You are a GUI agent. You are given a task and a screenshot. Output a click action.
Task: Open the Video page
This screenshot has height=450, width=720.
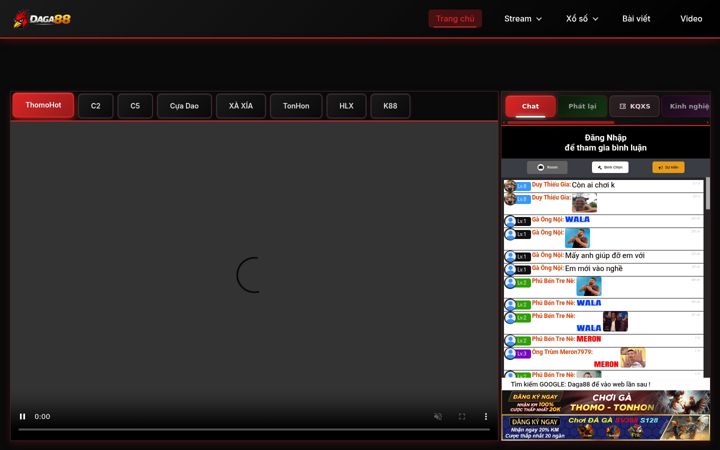click(x=691, y=19)
